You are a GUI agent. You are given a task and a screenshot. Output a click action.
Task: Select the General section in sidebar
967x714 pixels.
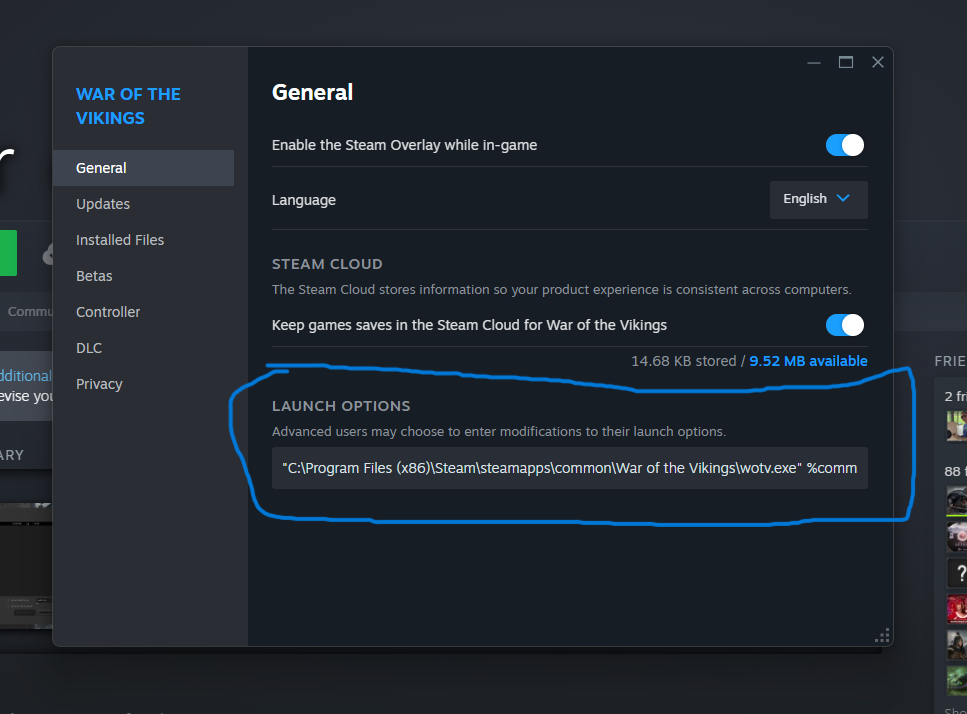point(101,168)
